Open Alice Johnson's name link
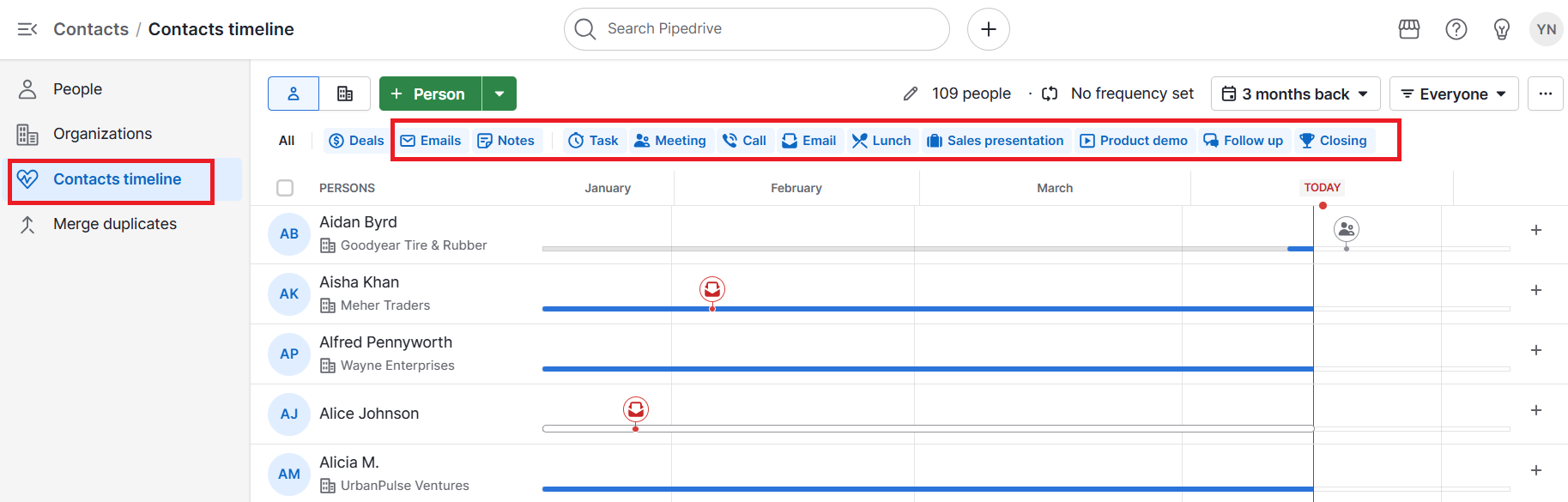Viewport: 1568px width, 502px height. click(369, 414)
